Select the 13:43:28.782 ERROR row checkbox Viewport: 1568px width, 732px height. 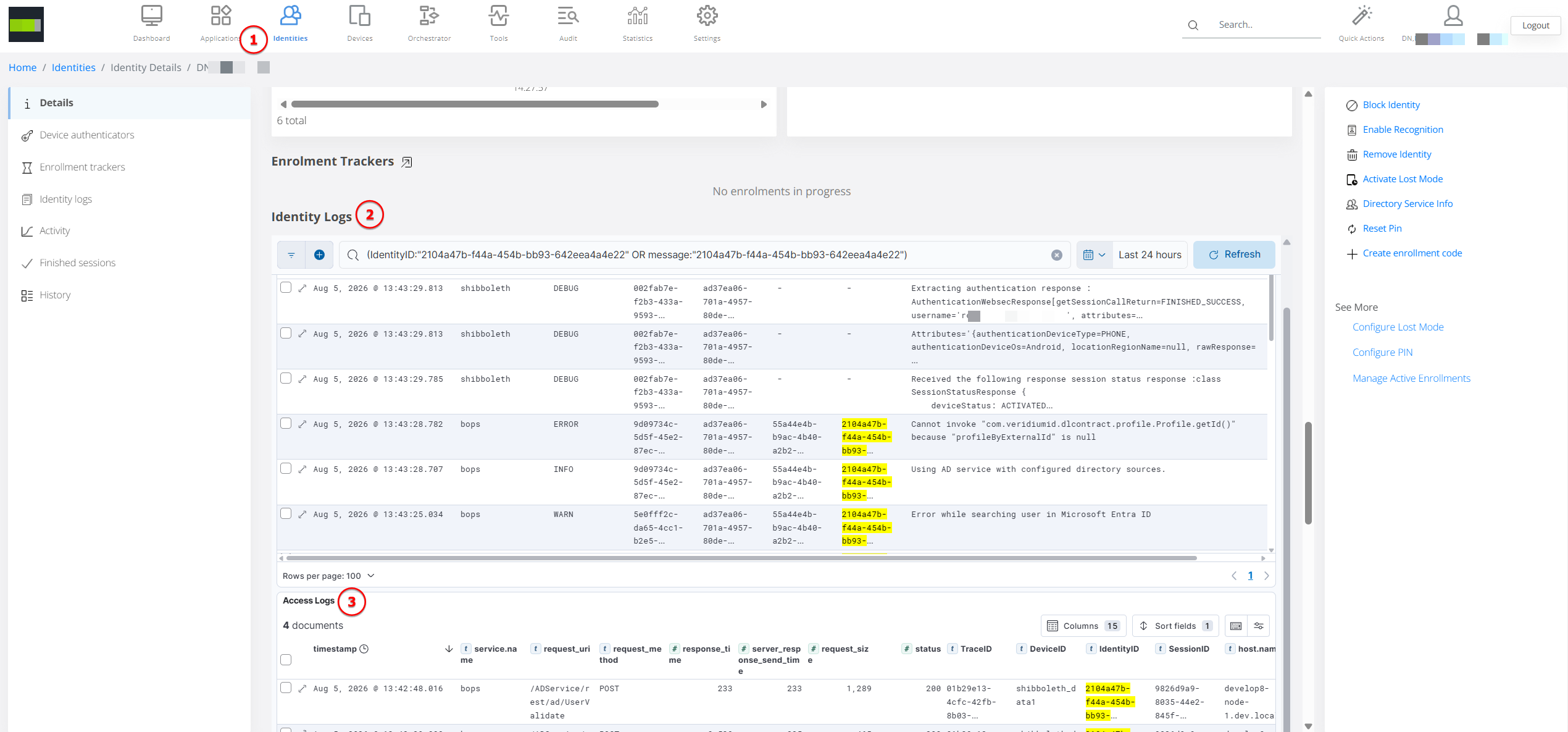[286, 424]
